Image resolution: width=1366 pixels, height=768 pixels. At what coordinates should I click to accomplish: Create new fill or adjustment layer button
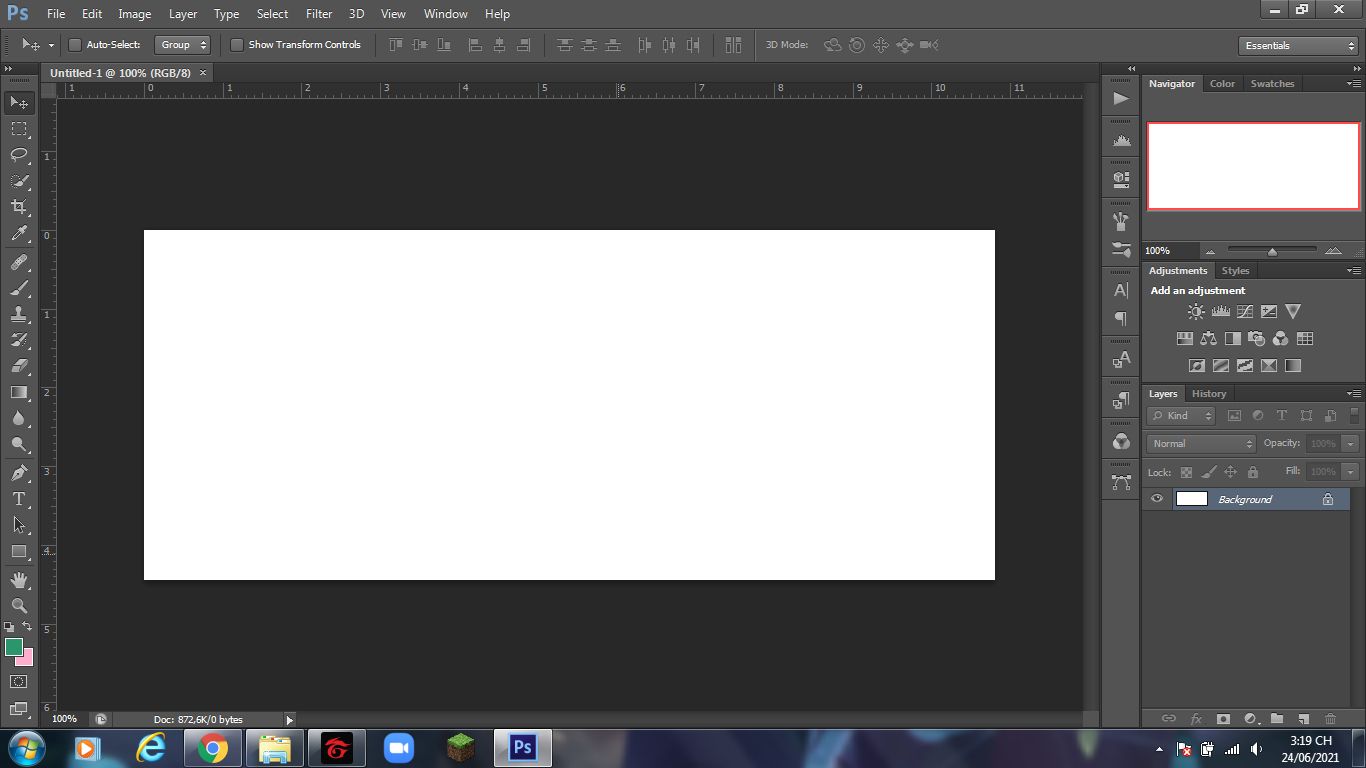[x=1250, y=719]
